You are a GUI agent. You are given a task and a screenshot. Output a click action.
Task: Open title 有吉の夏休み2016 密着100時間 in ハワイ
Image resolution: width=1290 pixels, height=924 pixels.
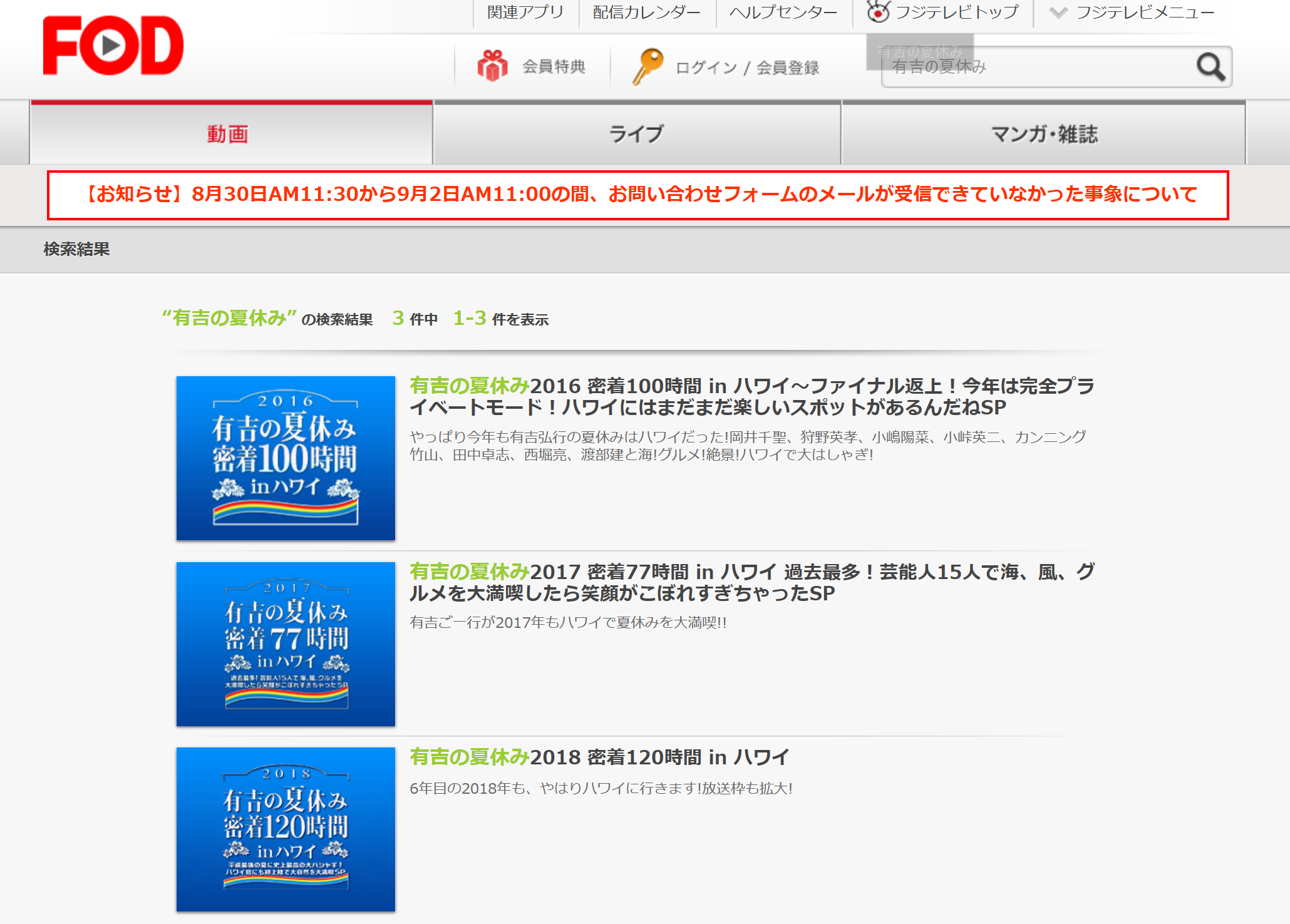752,396
